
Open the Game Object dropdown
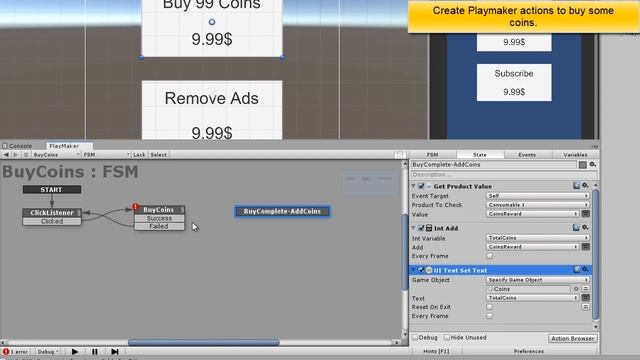pos(538,280)
